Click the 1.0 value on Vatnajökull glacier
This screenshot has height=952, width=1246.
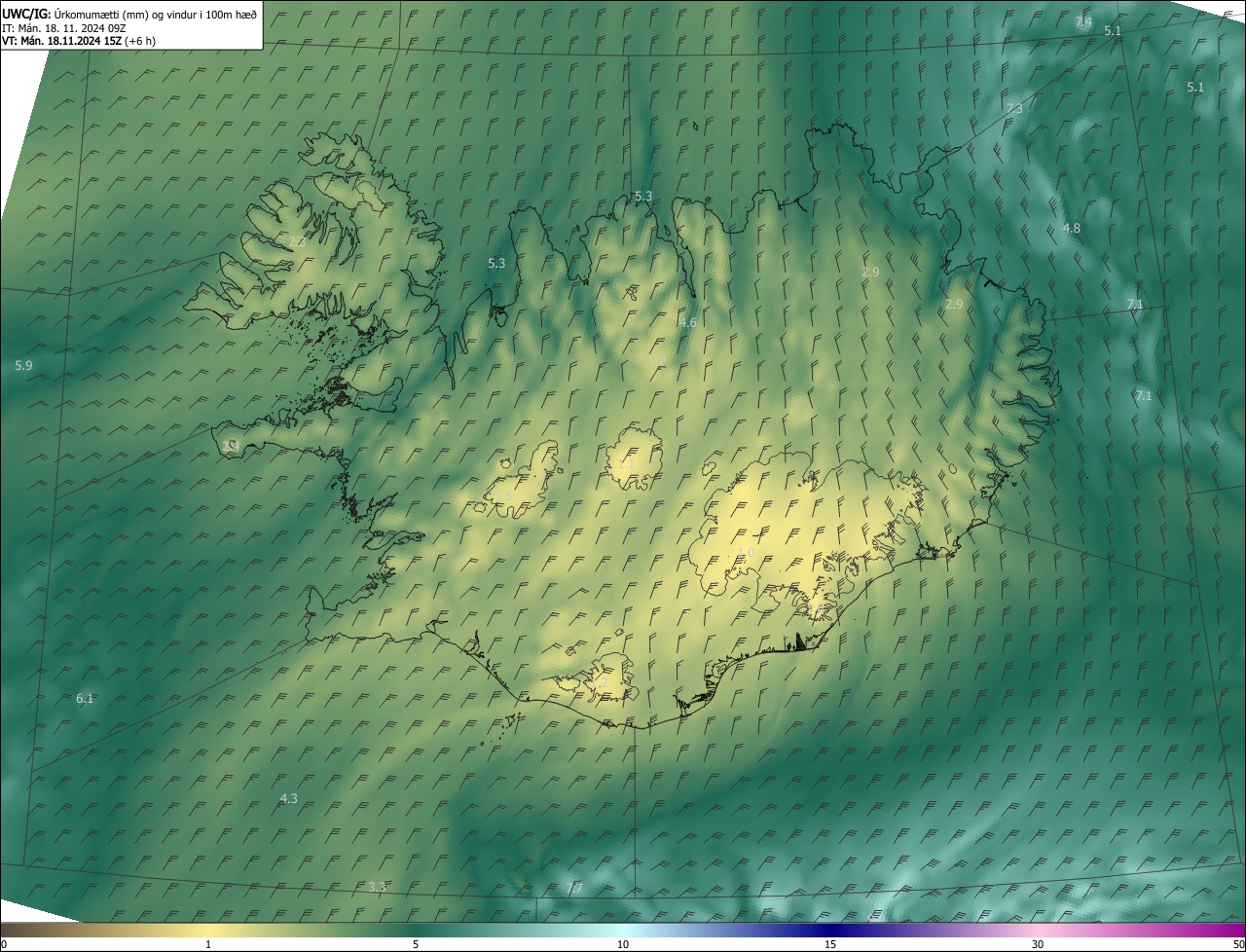point(746,552)
